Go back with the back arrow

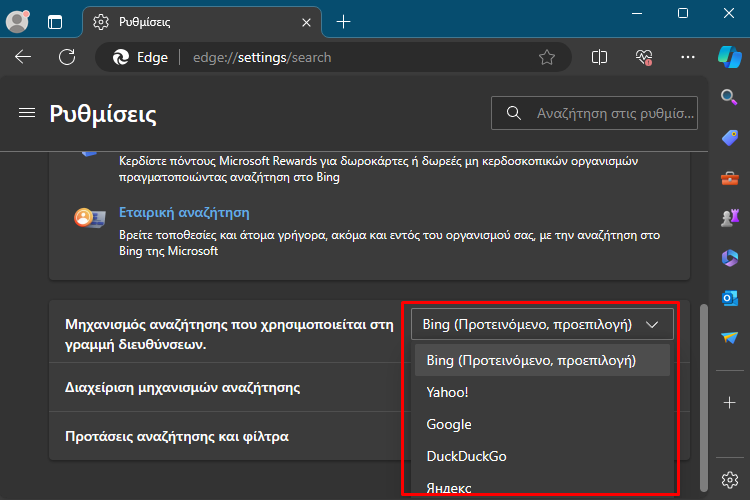point(23,57)
